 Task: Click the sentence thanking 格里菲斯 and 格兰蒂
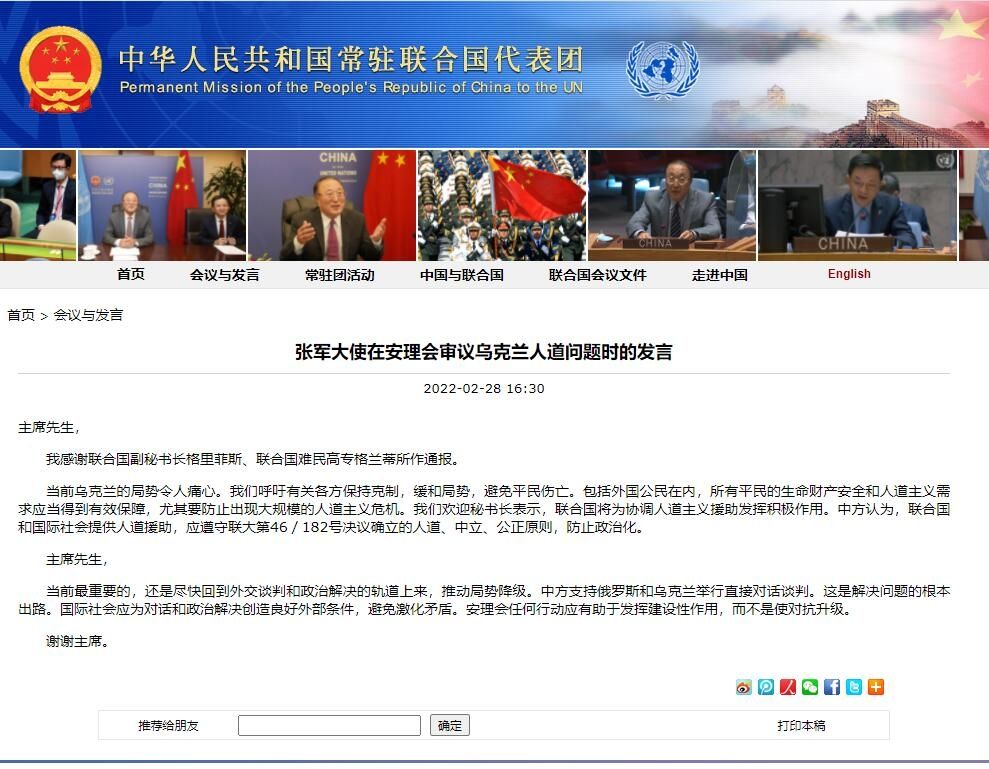click(253, 459)
